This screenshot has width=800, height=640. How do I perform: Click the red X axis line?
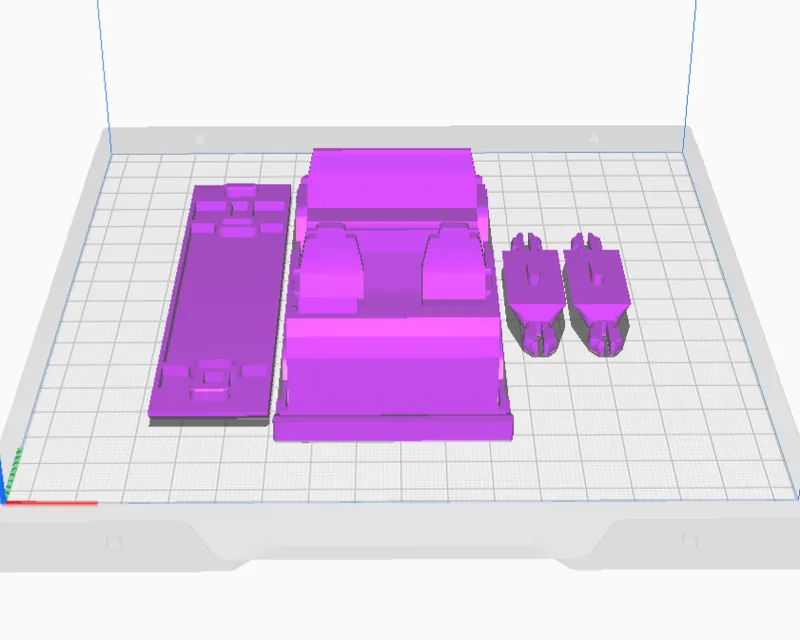tap(51, 503)
